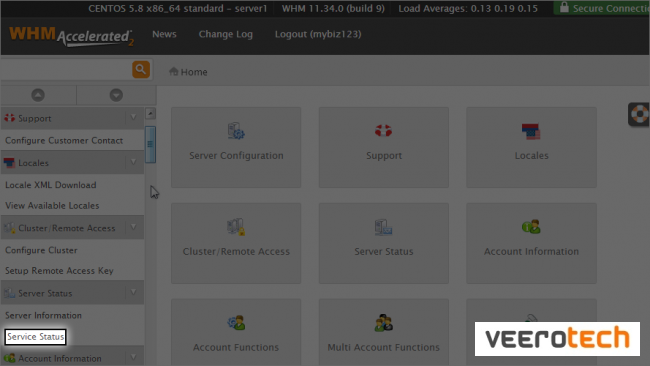This screenshot has height=366, width=650.
Task: Click the Support sidebar section header
Action: [x=73, y=118]
